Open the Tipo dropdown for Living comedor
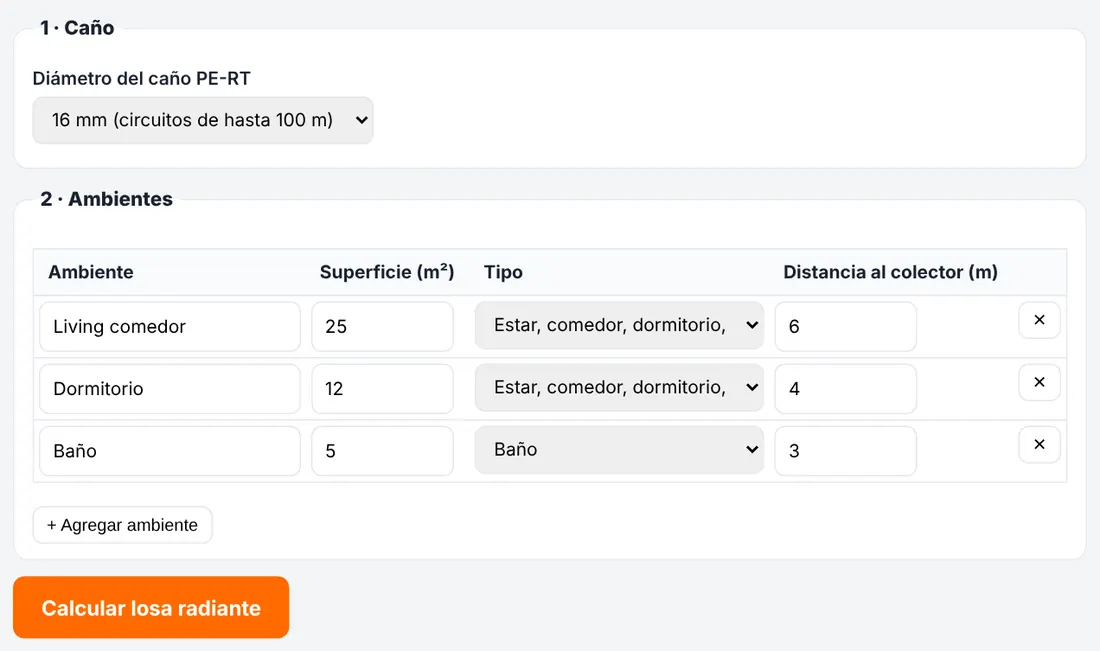1100x651 pixels. [619, 326]
